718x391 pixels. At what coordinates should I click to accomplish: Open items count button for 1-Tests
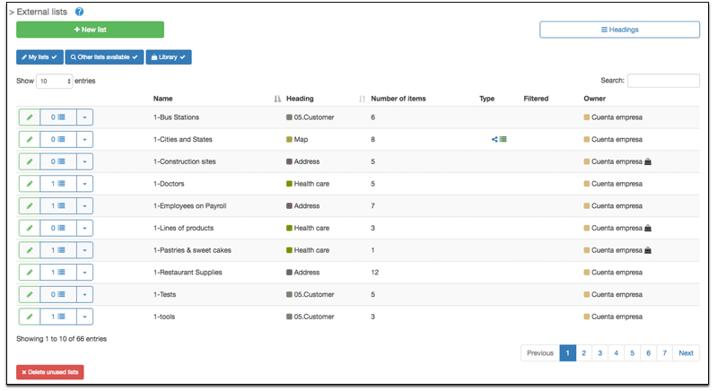(58, 294)
